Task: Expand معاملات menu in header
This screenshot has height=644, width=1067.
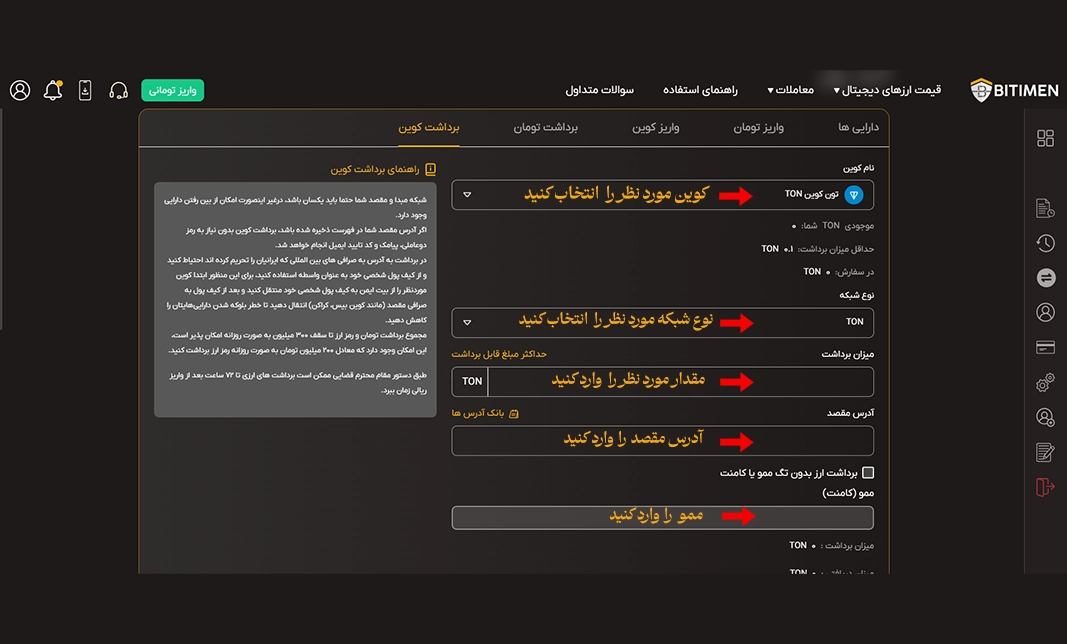Action: (791, 90)
